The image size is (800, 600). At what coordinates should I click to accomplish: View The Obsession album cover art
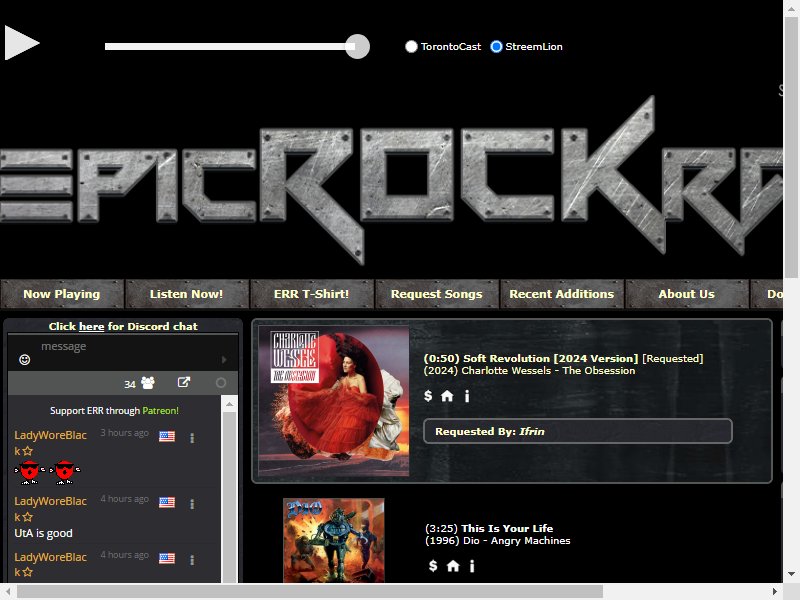point(334,401)
